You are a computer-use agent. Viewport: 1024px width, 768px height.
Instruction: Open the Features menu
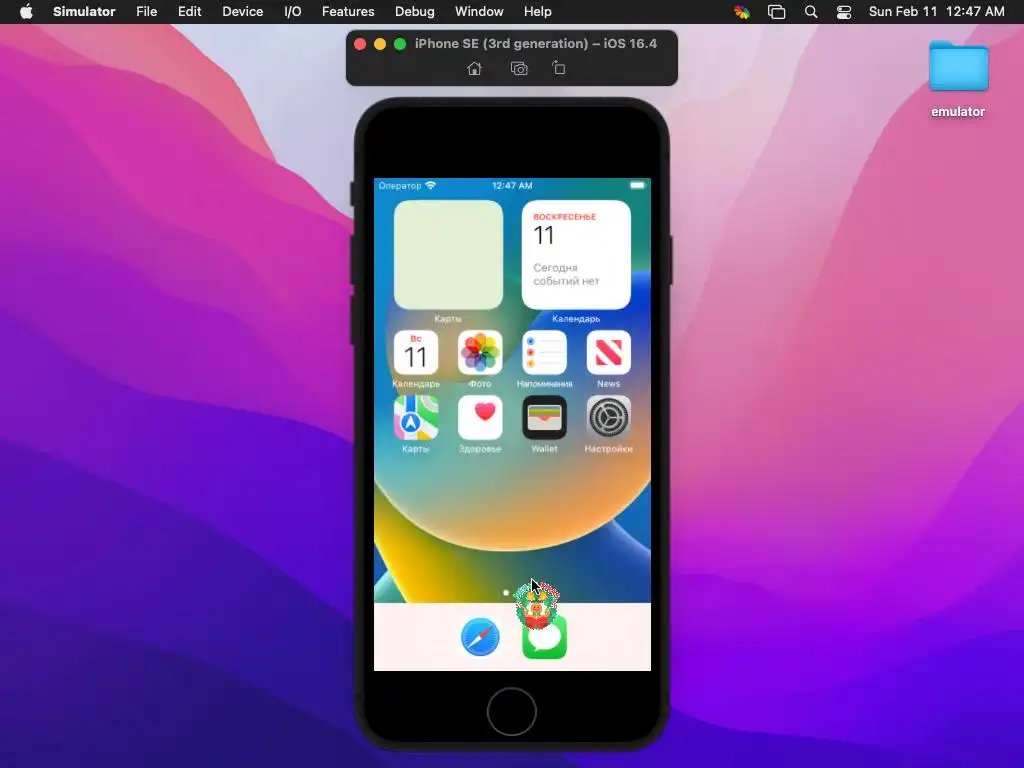(348, 12)
